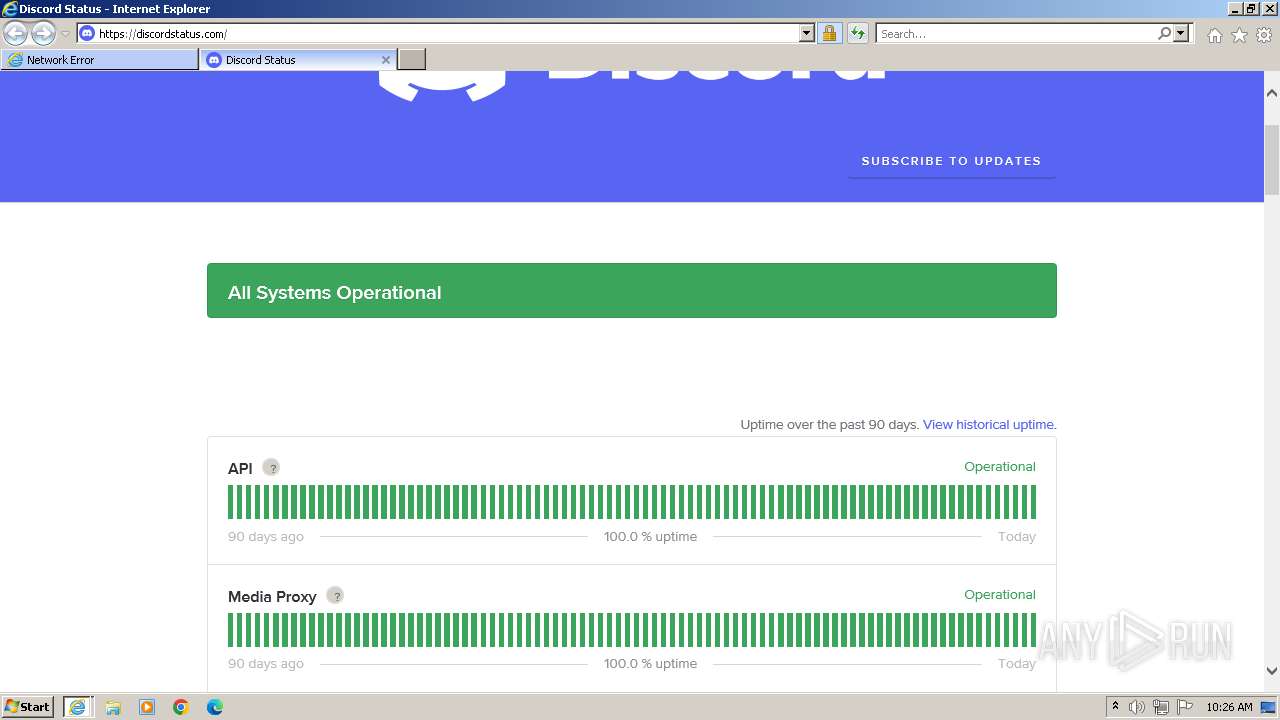Click the Media Proxy Operational status text
This screenshot has width=1280, height=720.
click(x=1000, y=594)
